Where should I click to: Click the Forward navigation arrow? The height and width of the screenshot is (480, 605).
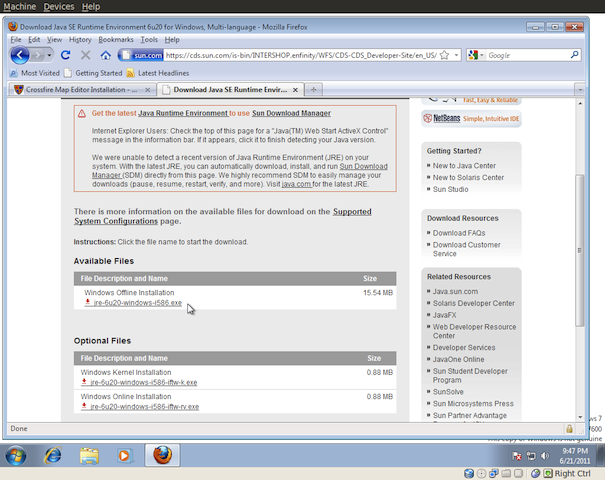(37, 55)
